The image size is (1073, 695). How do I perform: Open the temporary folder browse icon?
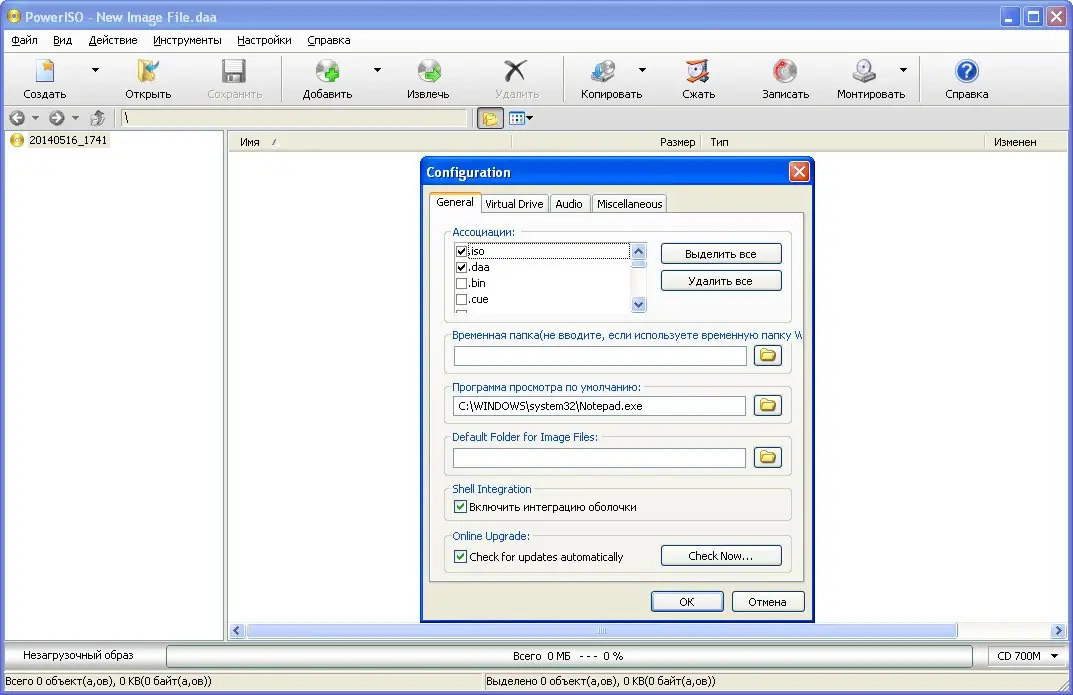767,355
